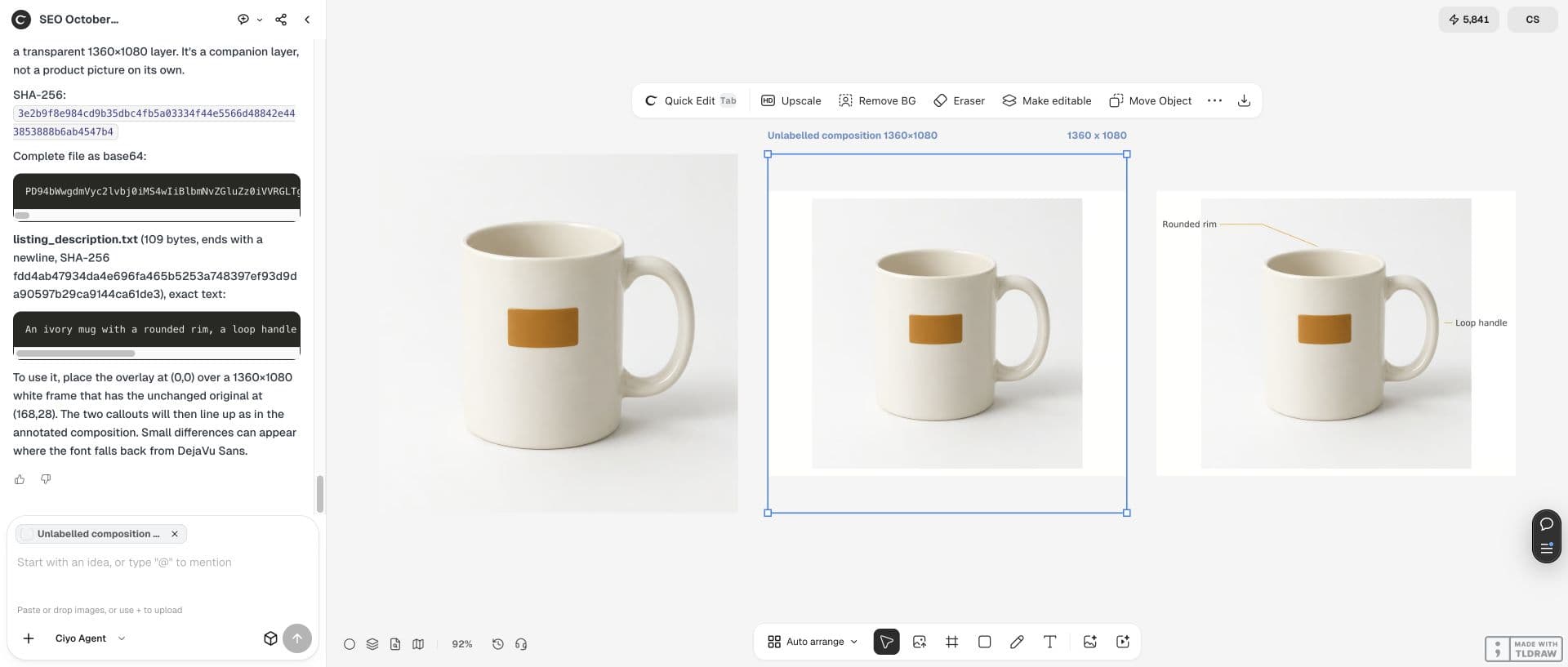Toggle the minimap icon

pos(418,644)
